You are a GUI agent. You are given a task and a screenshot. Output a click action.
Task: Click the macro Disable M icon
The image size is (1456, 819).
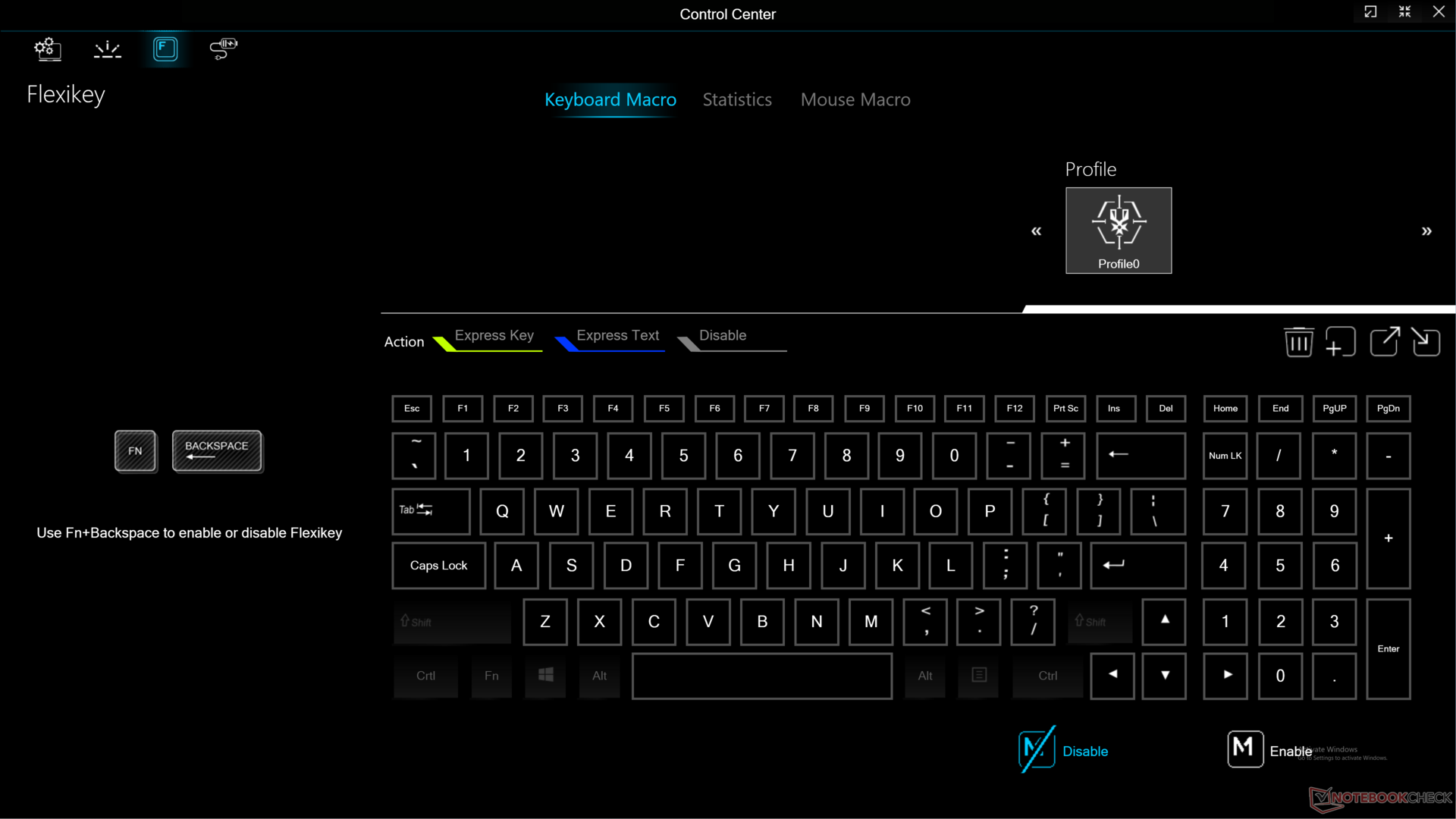(x=1036, y=750)
